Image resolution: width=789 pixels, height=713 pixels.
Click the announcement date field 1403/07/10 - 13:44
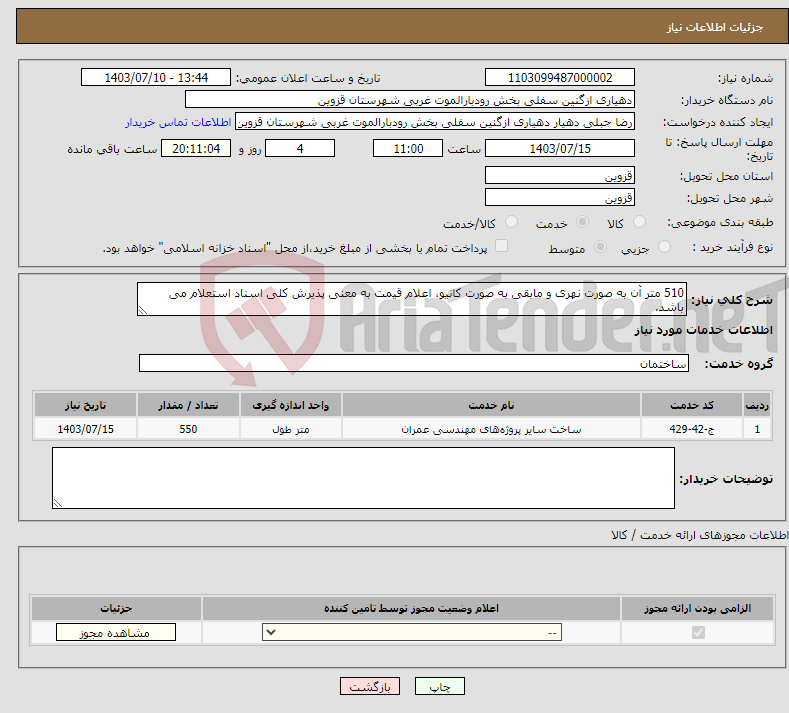click(x=156, y=77)
